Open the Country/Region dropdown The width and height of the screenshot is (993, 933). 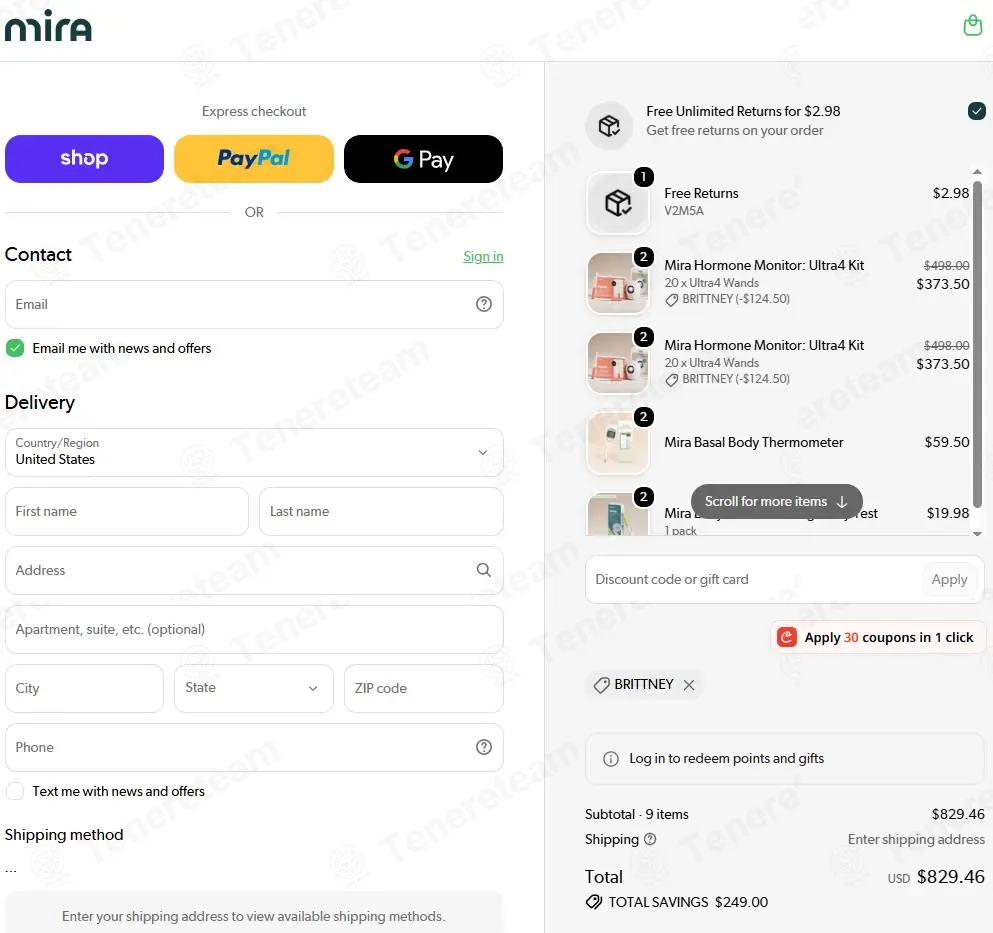click(x=254, y=452)
